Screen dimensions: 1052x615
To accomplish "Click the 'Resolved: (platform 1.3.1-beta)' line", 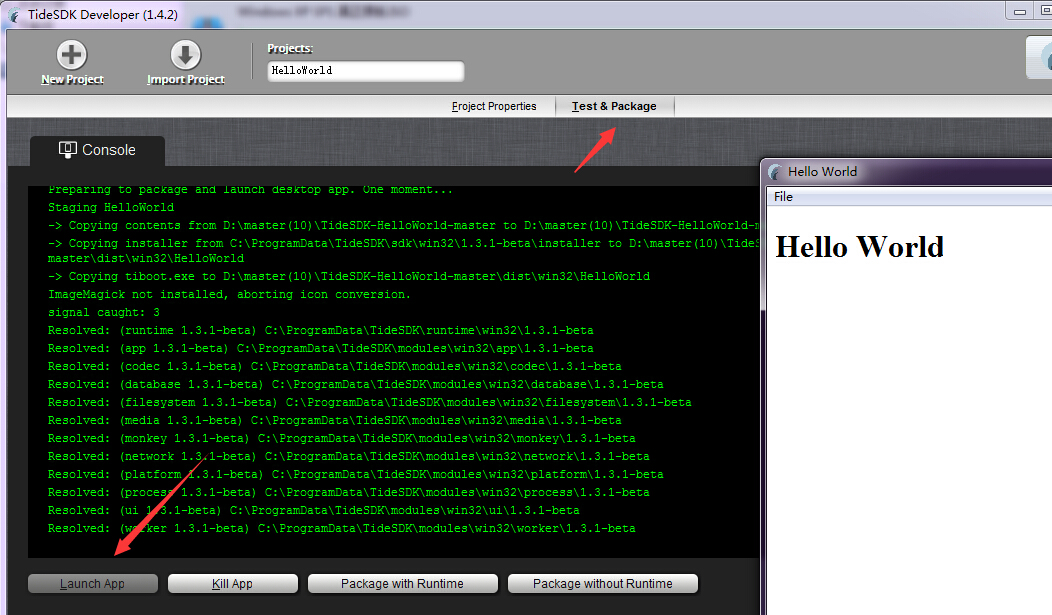I will (x=356, y=475).
